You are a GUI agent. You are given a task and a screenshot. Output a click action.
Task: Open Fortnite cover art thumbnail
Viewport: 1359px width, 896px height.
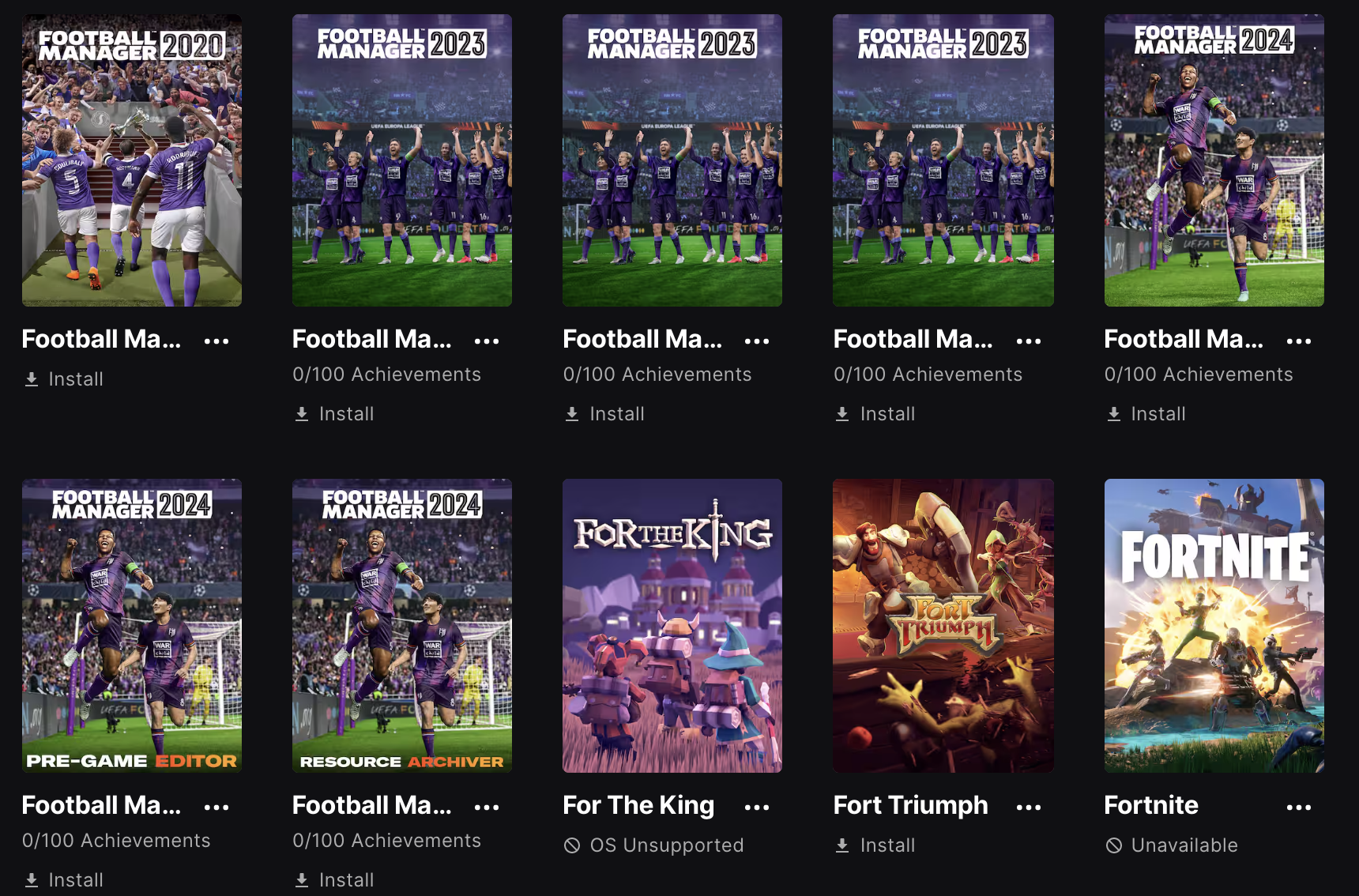[x=1214, y=626]
